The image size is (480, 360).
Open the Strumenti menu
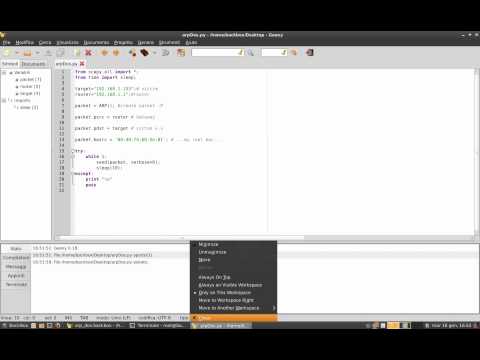coord(169,42)
